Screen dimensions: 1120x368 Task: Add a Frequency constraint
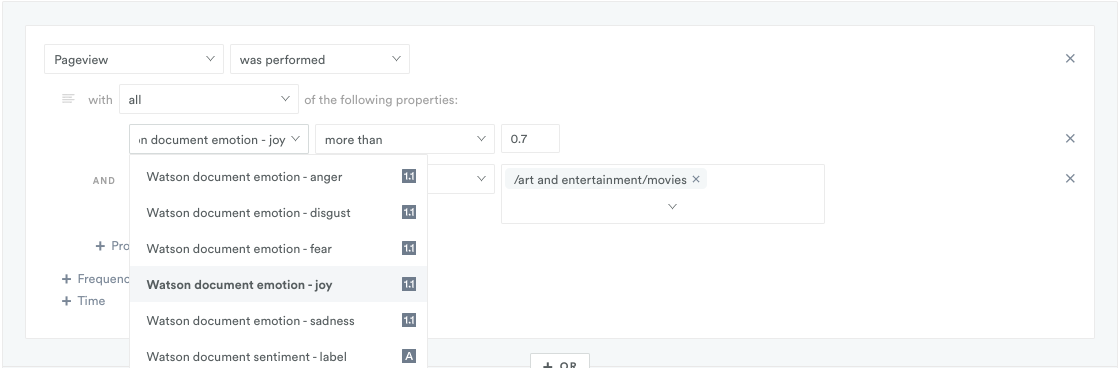(x=96, y=279)
